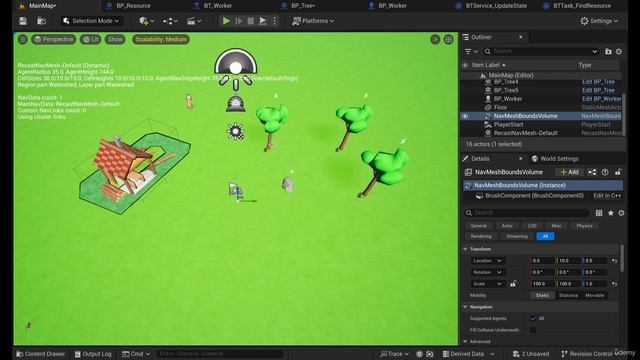Close the Outliner panel tab
Viewport: 640px width, 360px height.
(520, 37)
